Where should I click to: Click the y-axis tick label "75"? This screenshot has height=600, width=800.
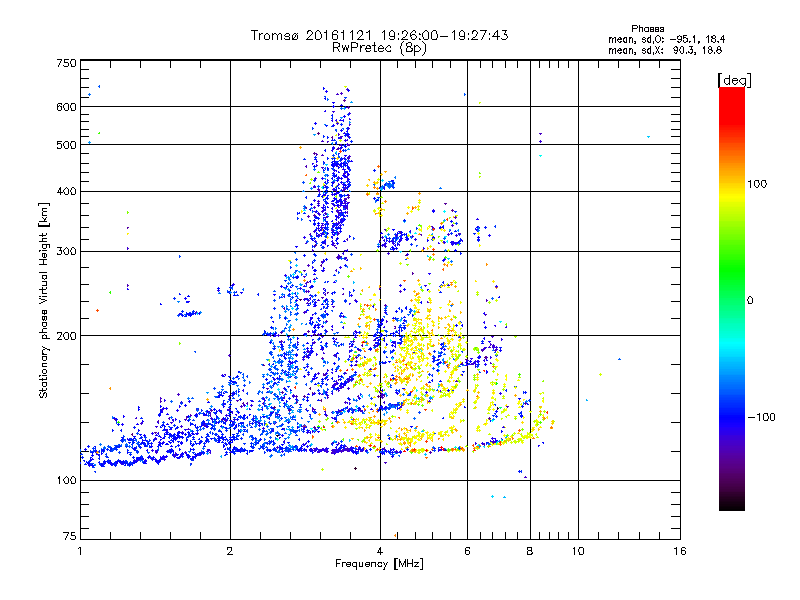pos(70,536)
